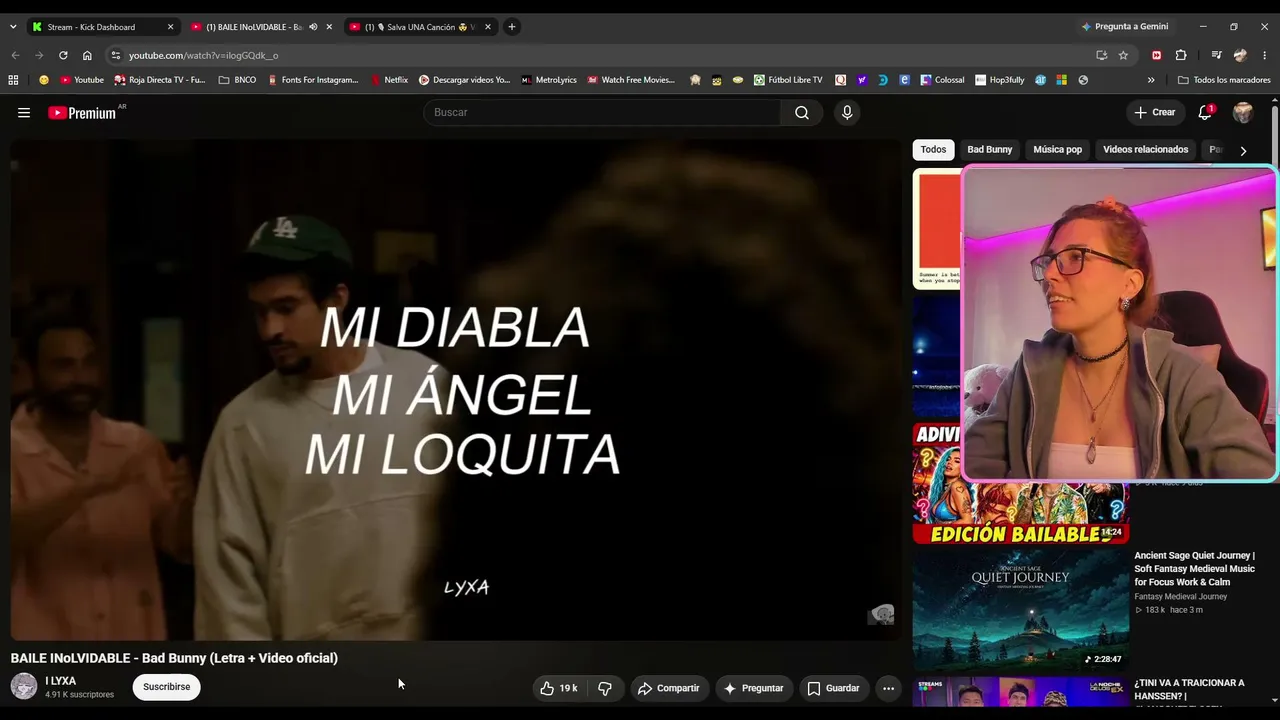Subscribe to I LYXA with Suscribirse

pos(166,687)
